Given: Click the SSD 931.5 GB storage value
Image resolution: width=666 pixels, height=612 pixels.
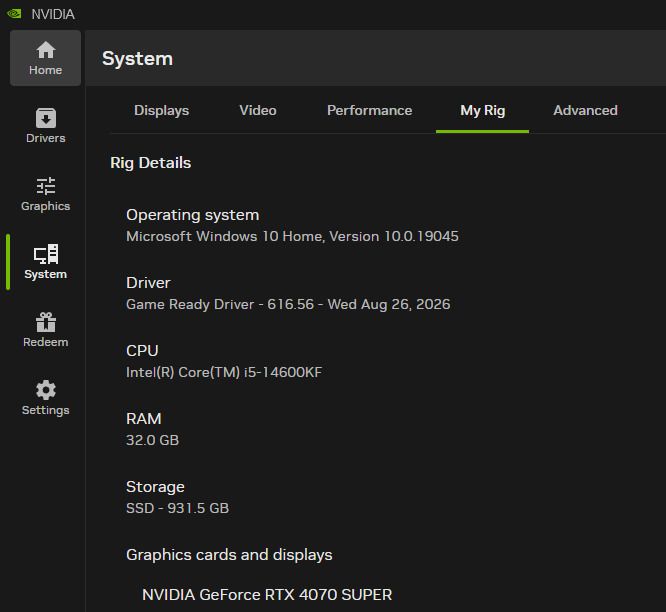Looking at the screenshot, I should [177, 508].
